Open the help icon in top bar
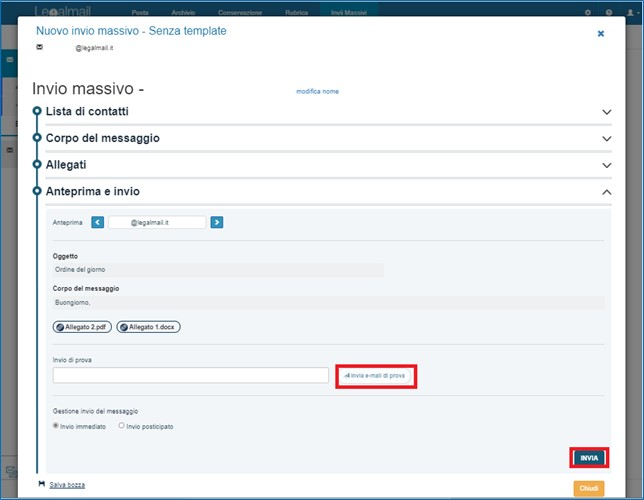This screenshot has height=500, width=644. pos(609,12)
